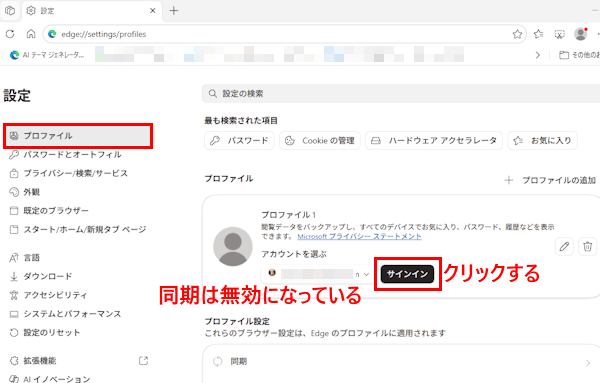Expand hidden bookmarks with chevron arrow
The width and height of the screenshot is (600, 383).
click(x=538, y=55)
